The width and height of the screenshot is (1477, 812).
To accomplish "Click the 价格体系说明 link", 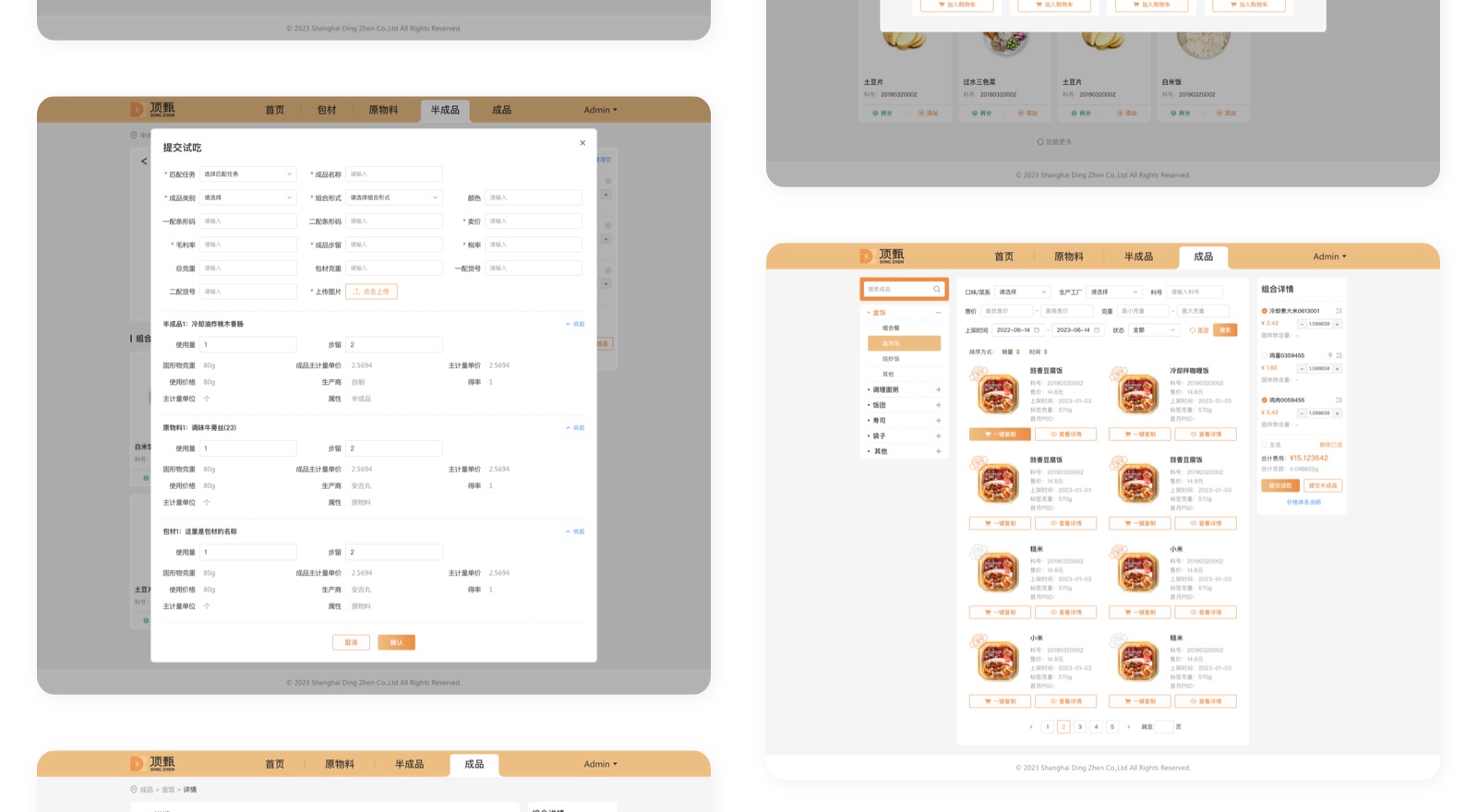I will pyautogui.click(x=1303, y=503).
